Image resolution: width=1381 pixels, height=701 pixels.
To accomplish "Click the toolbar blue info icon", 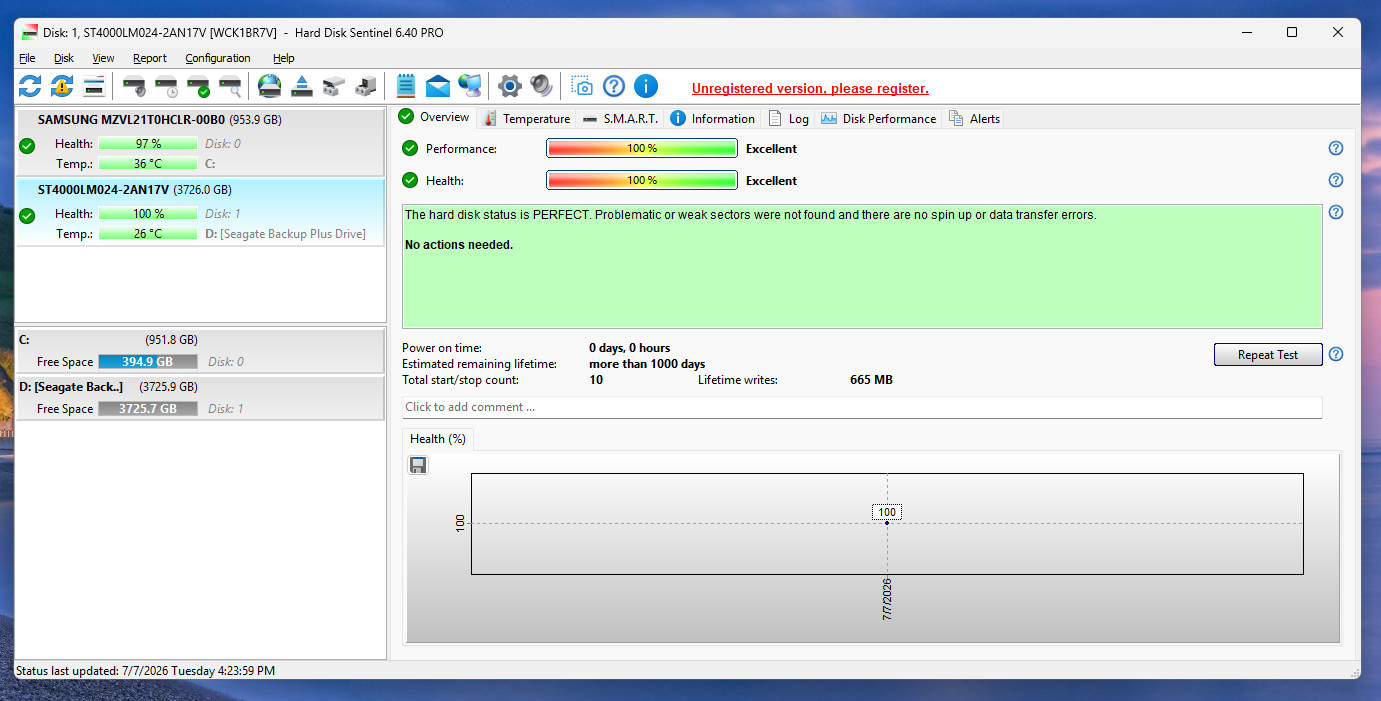I will (646, 86).
